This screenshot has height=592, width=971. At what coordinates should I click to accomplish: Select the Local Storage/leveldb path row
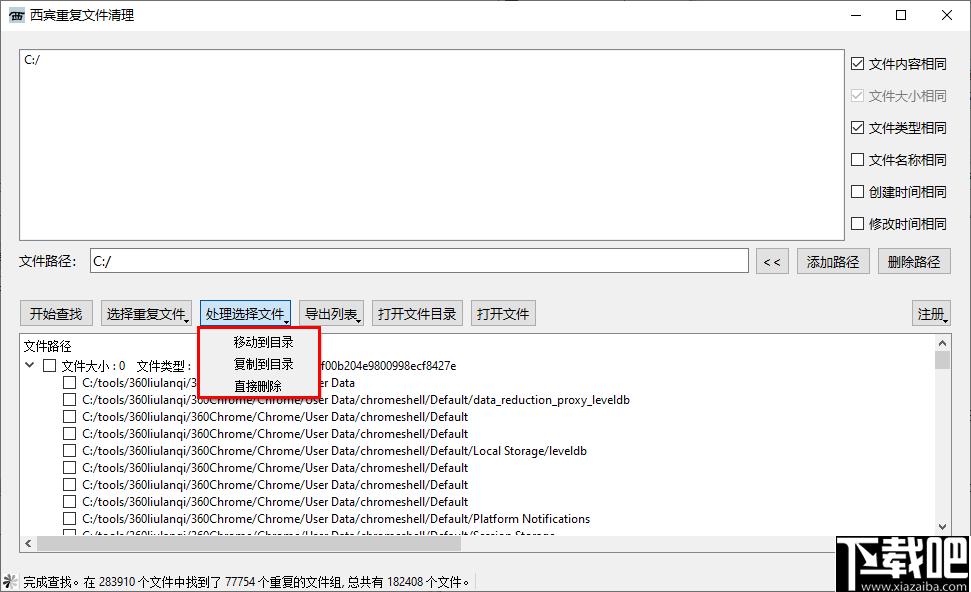(x=334, y=451)
